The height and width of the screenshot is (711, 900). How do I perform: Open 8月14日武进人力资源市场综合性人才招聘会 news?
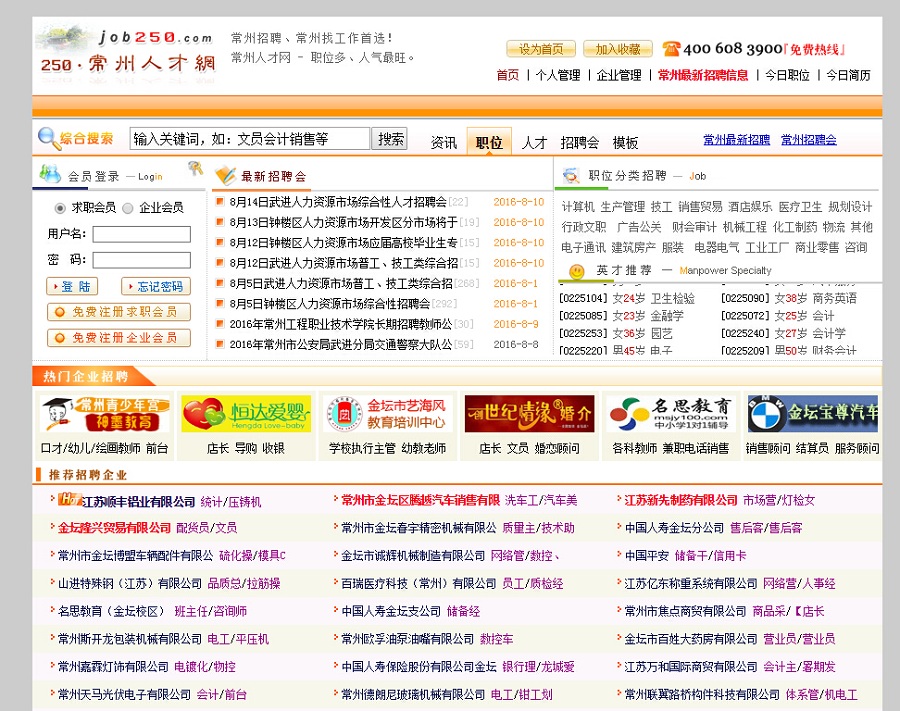(x=338, y=202)
